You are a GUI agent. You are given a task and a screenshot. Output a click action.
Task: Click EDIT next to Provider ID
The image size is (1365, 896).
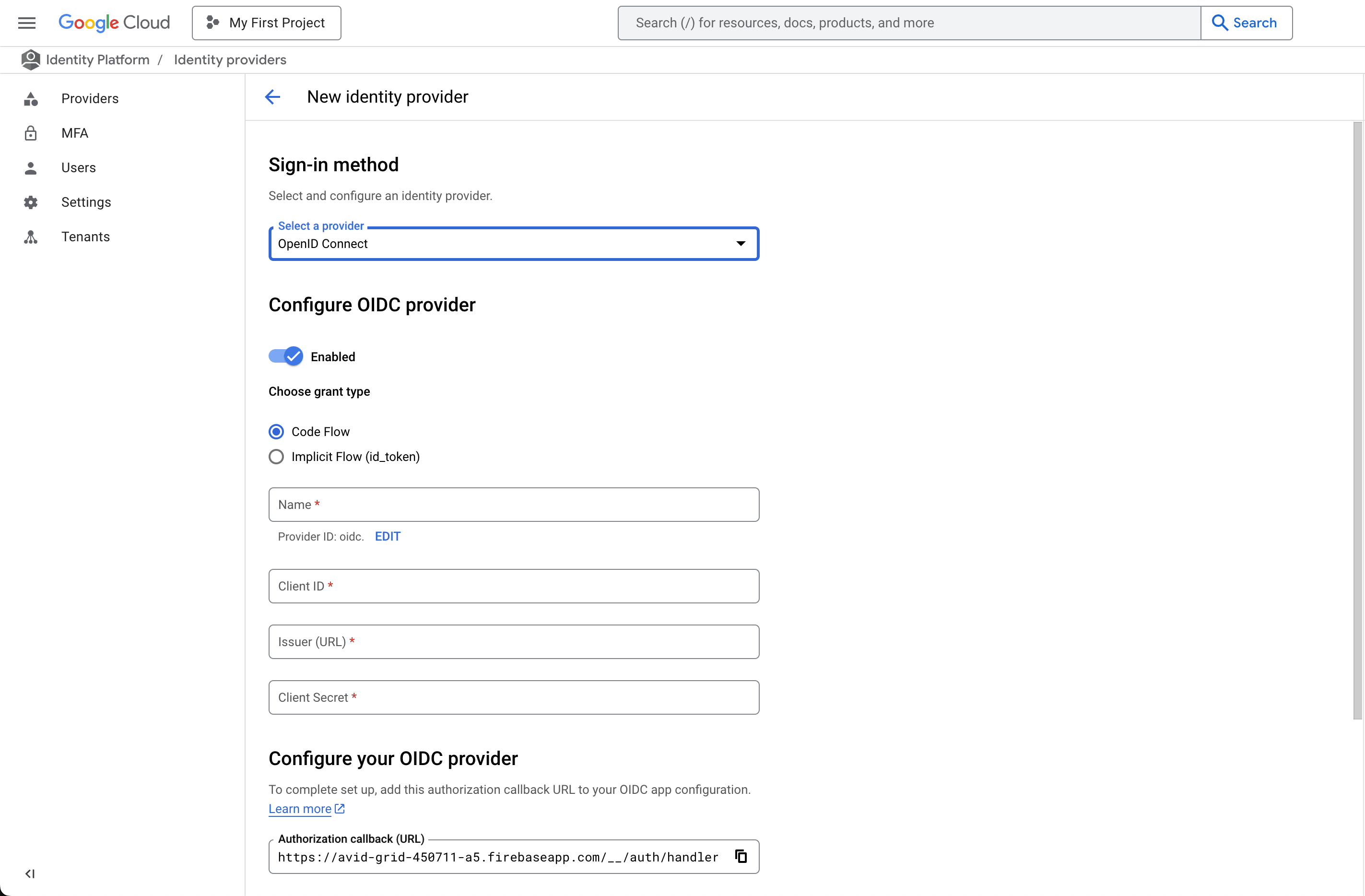(x=388, y=536)
